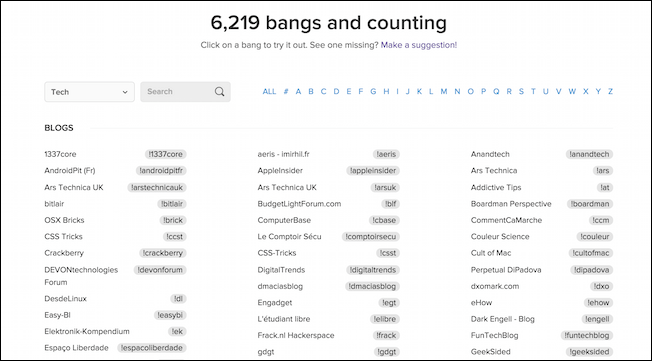Filter bangs by letter C
The width and height of the screenshot is (652, 361).
point(323,91)
